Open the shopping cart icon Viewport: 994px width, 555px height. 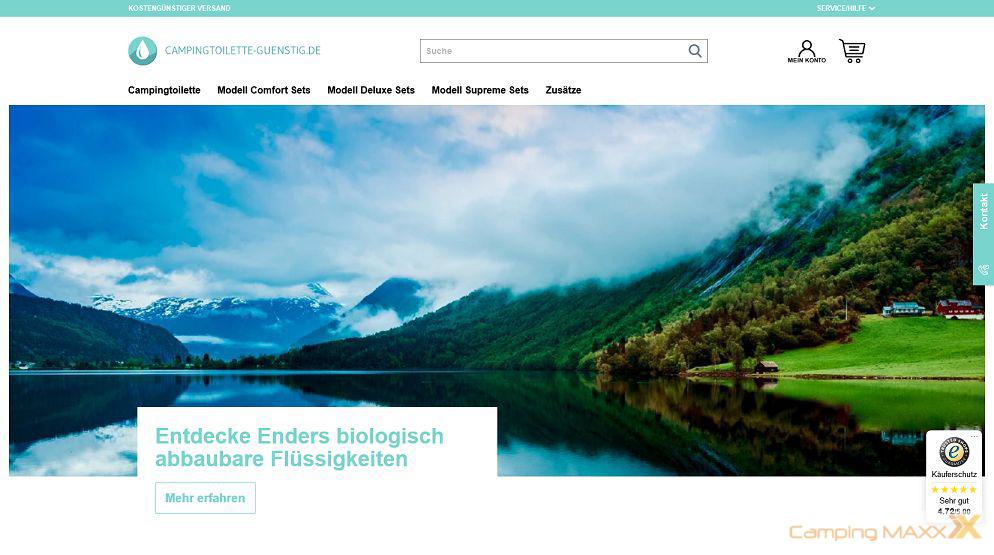point(852,51)
